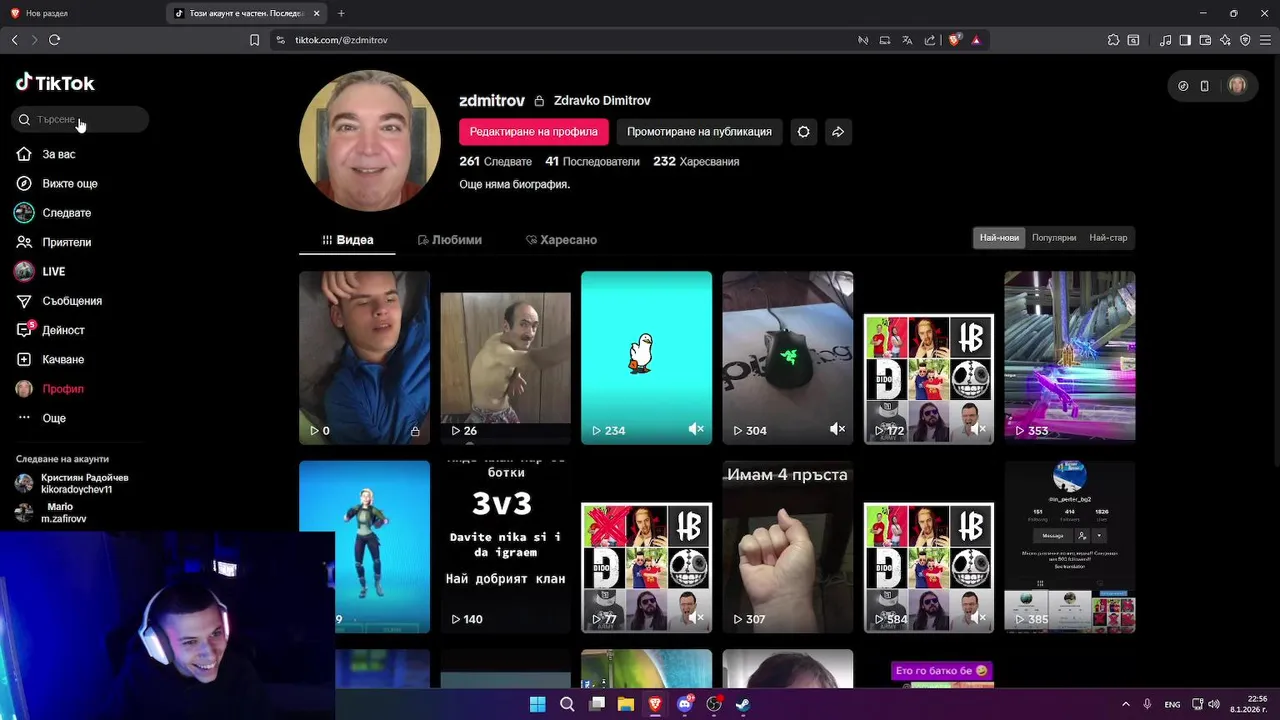1280x720 pixels.
Task: Open the browser extensions puzzle icon
Action: pyautogui.click(x=1113, y=40)
